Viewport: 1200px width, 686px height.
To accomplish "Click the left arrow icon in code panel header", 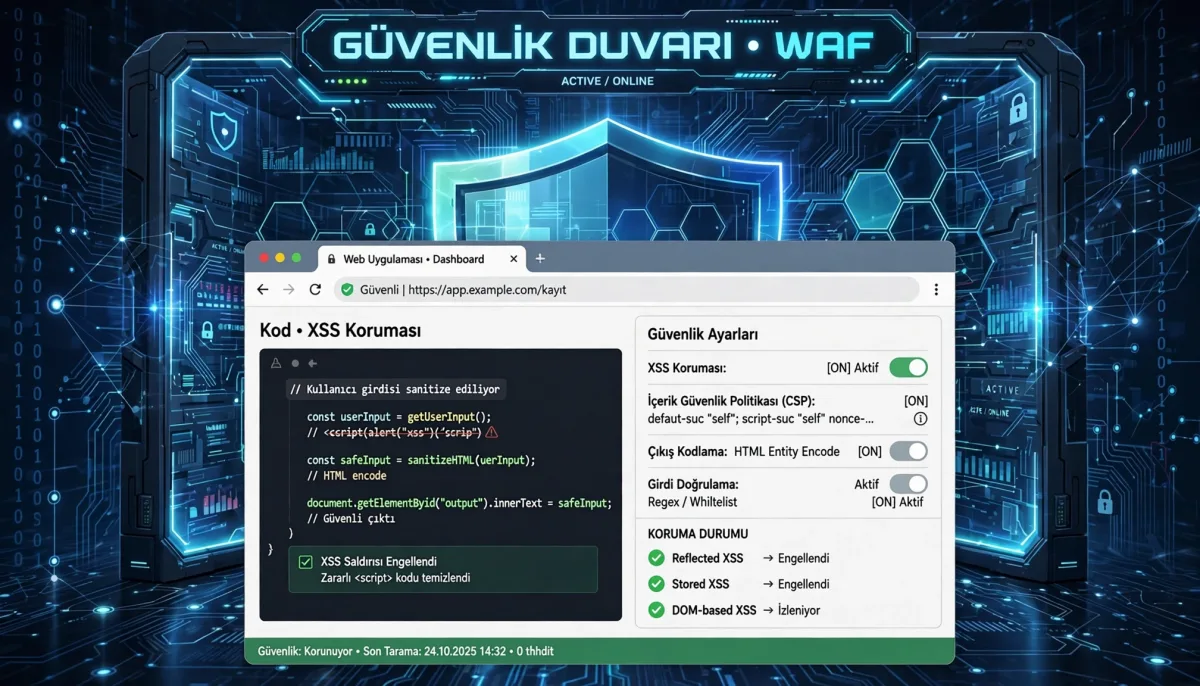I will coord(312,363).
